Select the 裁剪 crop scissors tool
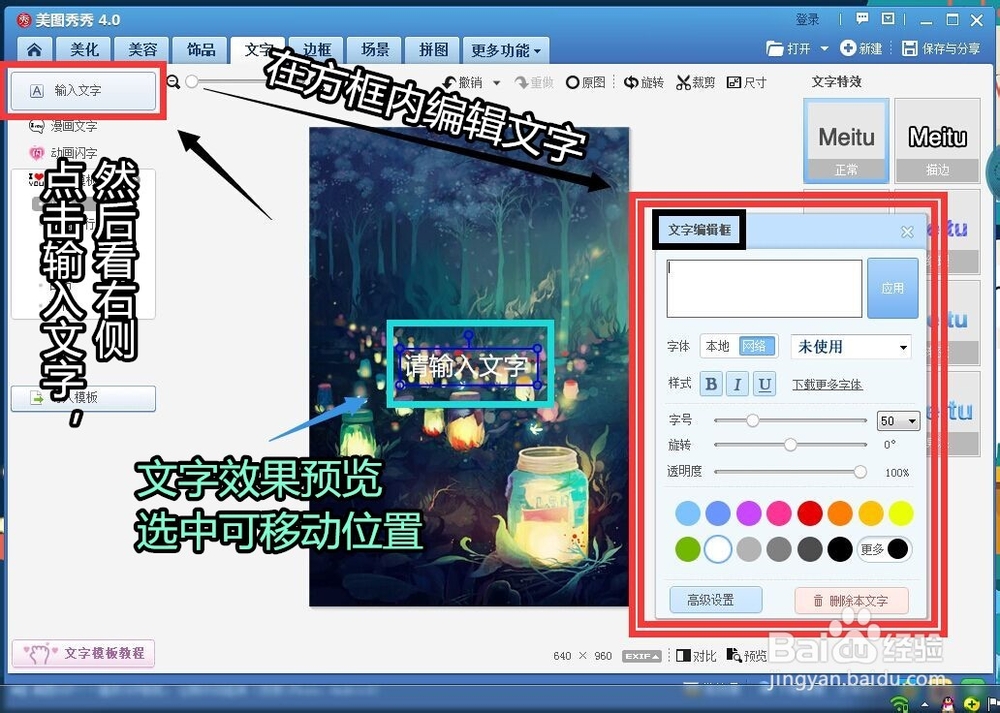The image size is (1000, 713). (683, 82)
